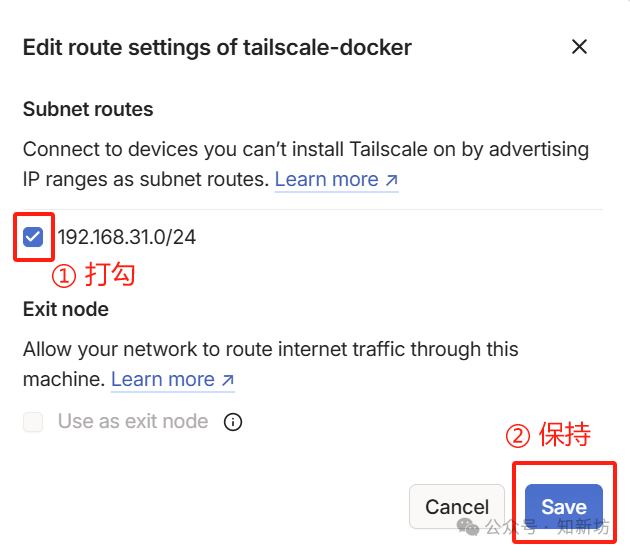Click external-link arrow beside exit node Learn more
This screenshot has height=552, width=630.
(227, 380)
